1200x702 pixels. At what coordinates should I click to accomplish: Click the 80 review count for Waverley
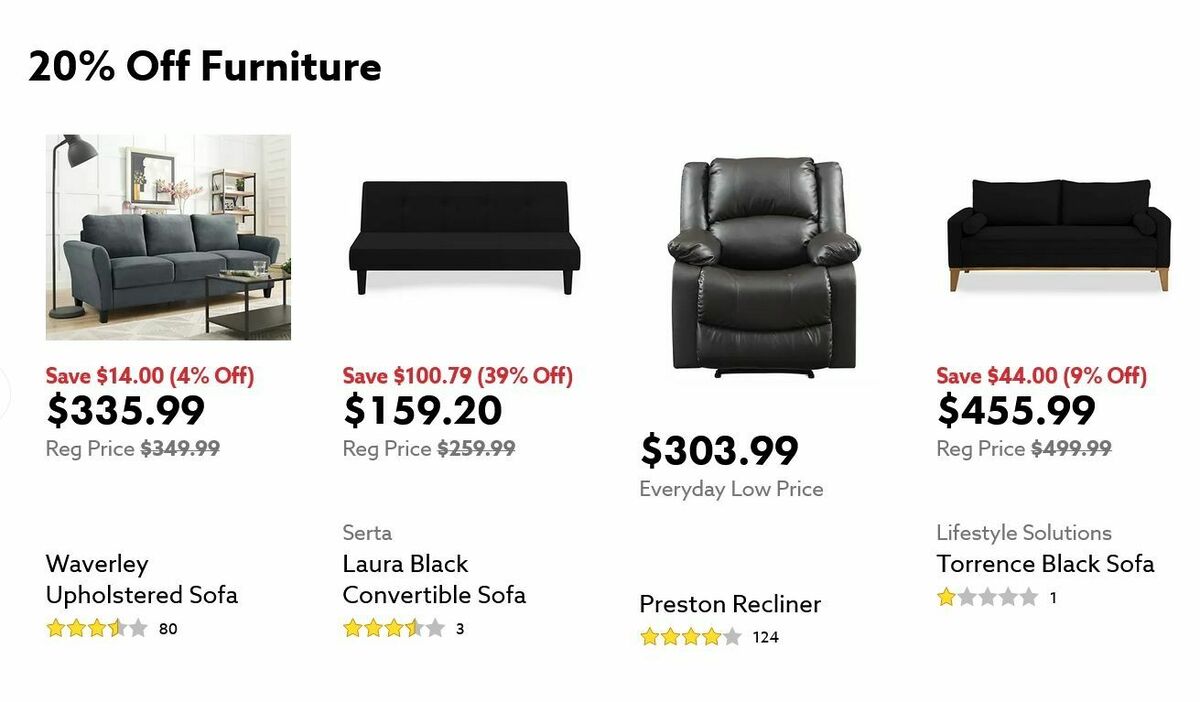tap(166, 629)
